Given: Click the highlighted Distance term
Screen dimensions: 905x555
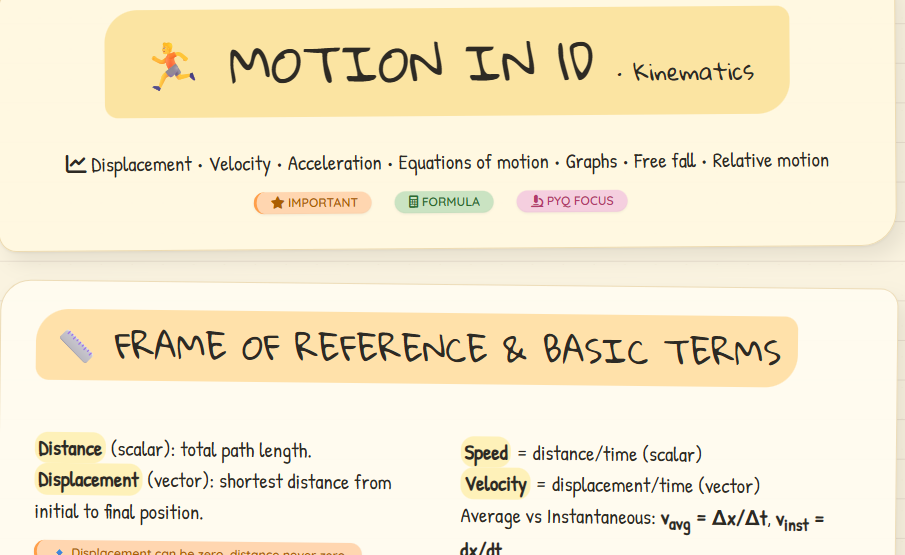Looking at the screenshot, I should coord(70,448).
